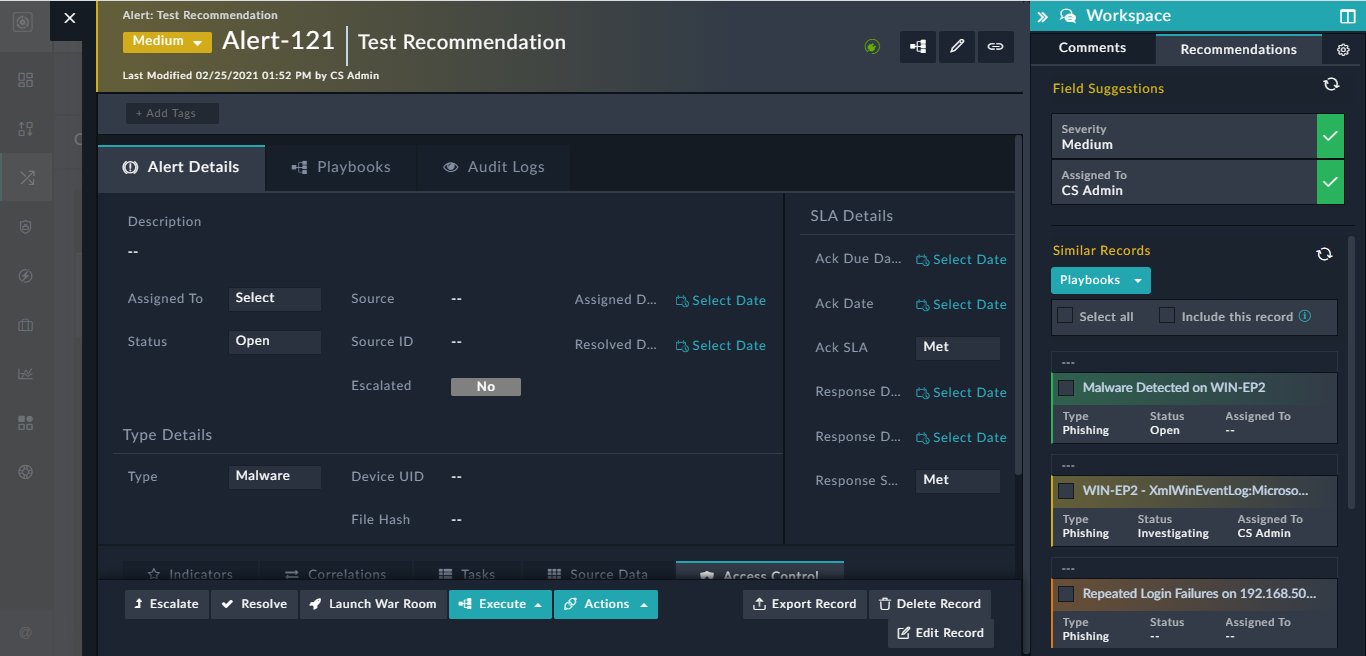Click the Test Recommendation alert title
Image resolution: width=1366 pixels, height=656 pixels.
point(462,43)
